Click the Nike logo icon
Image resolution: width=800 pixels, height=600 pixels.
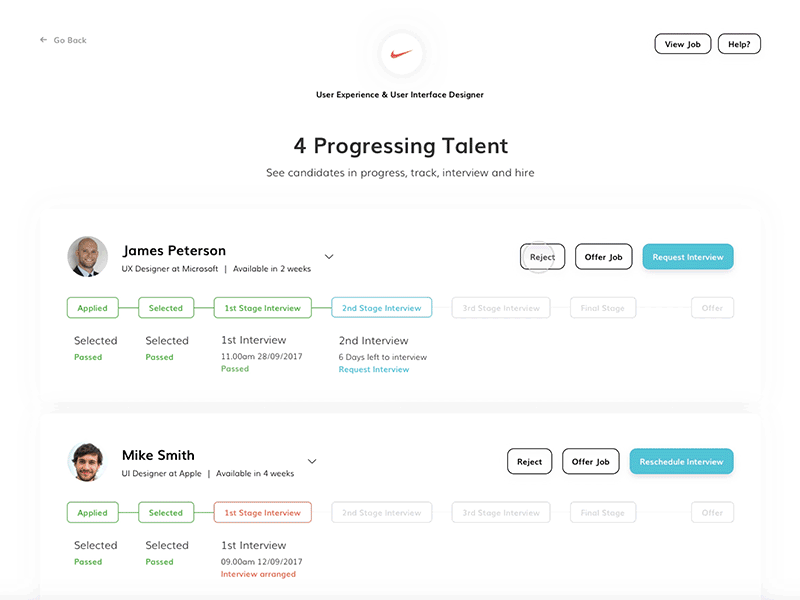[401, 53]
